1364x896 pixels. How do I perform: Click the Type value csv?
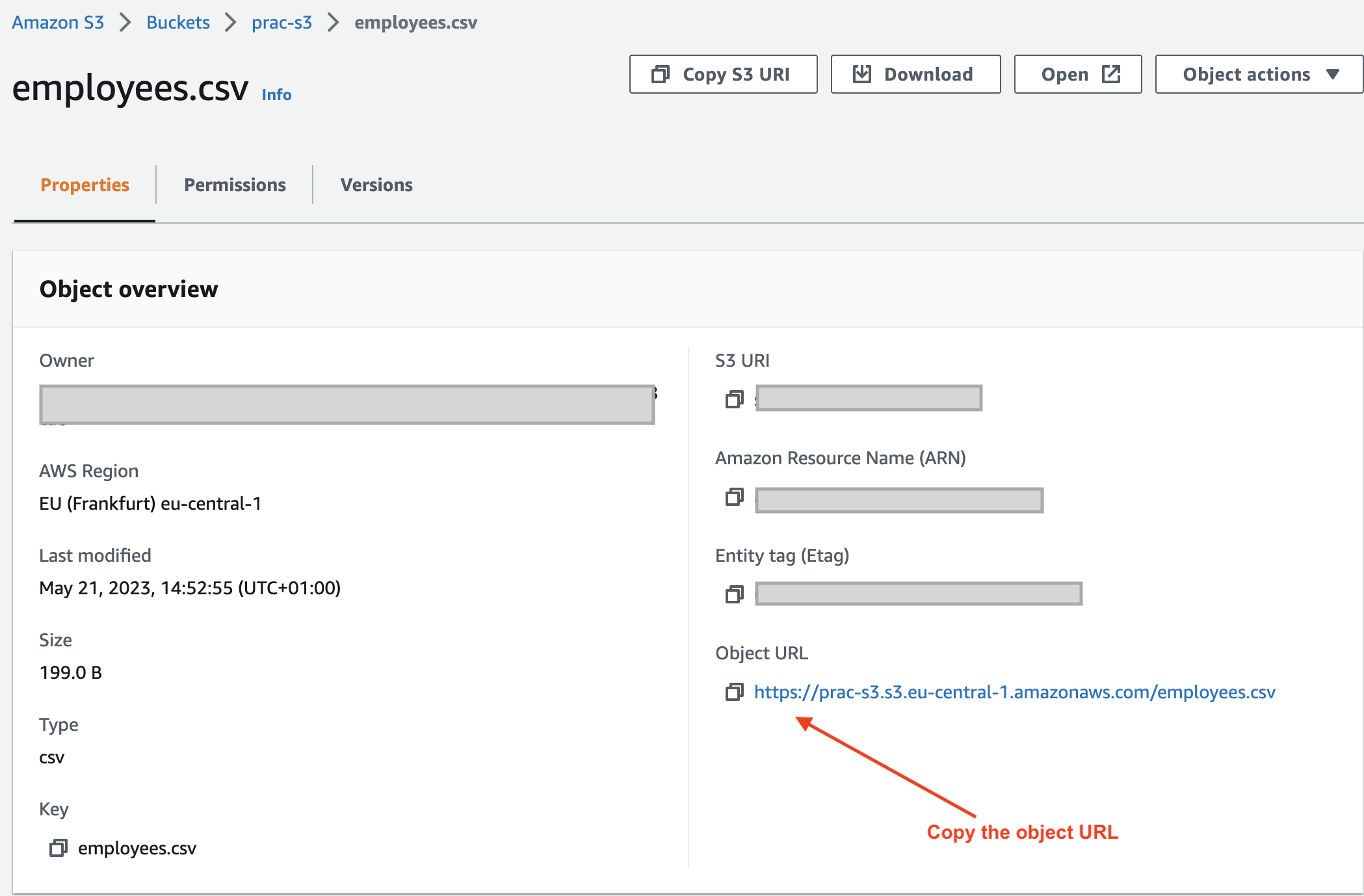(x=52, y=758)
